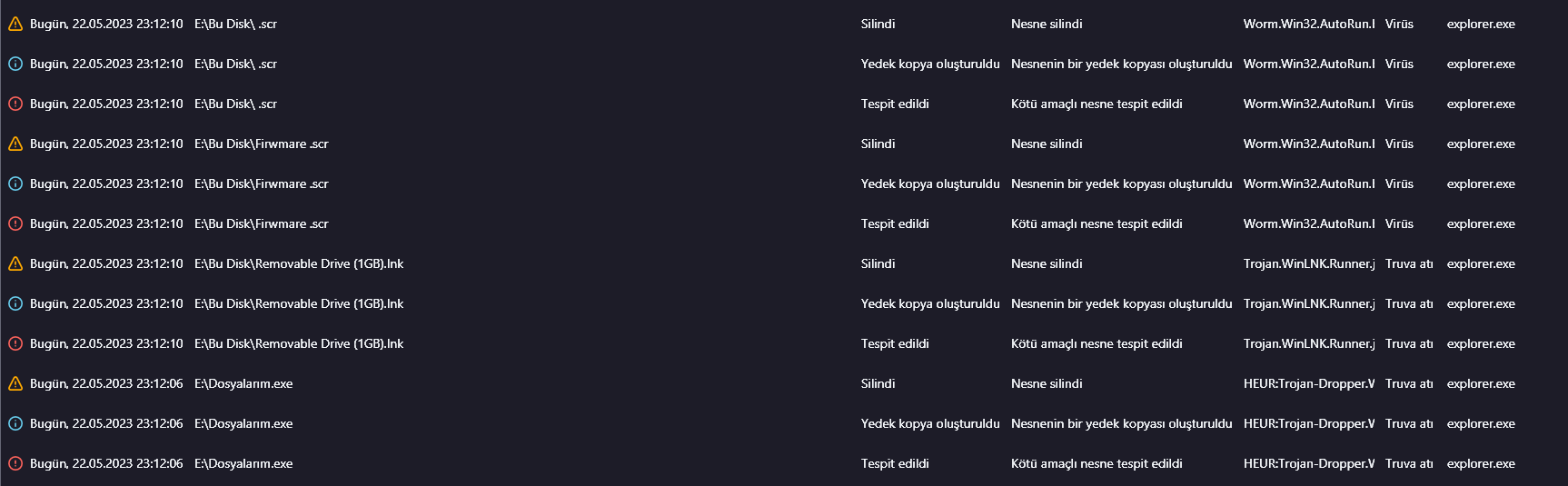The image size is (1568, 486).
Task: Click the HEUR:Trojan-Dropper name in the bottom row
Action: point(1308,463)
